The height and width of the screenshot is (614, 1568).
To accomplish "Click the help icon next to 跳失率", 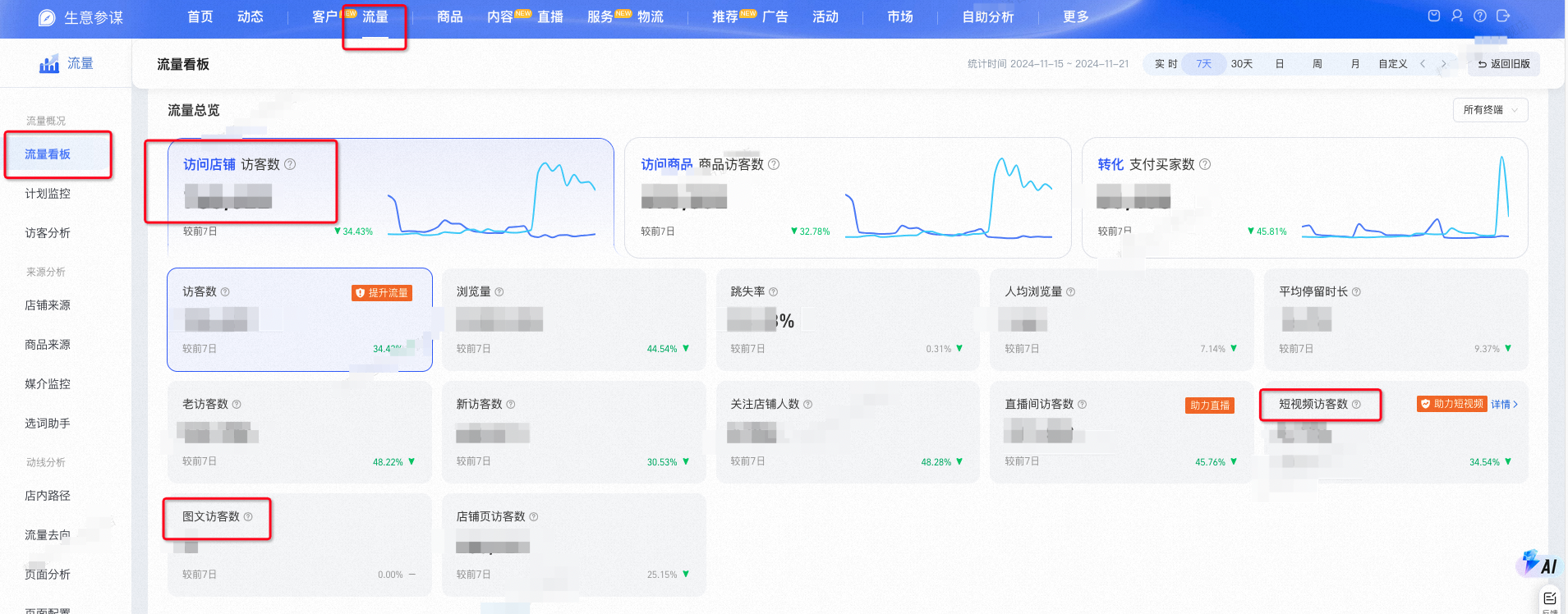I will [774, 292].
